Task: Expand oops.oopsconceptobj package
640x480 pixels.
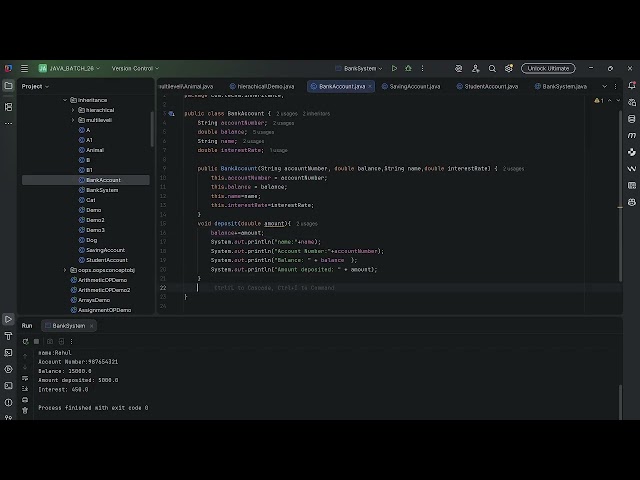Action: point(65,270)
